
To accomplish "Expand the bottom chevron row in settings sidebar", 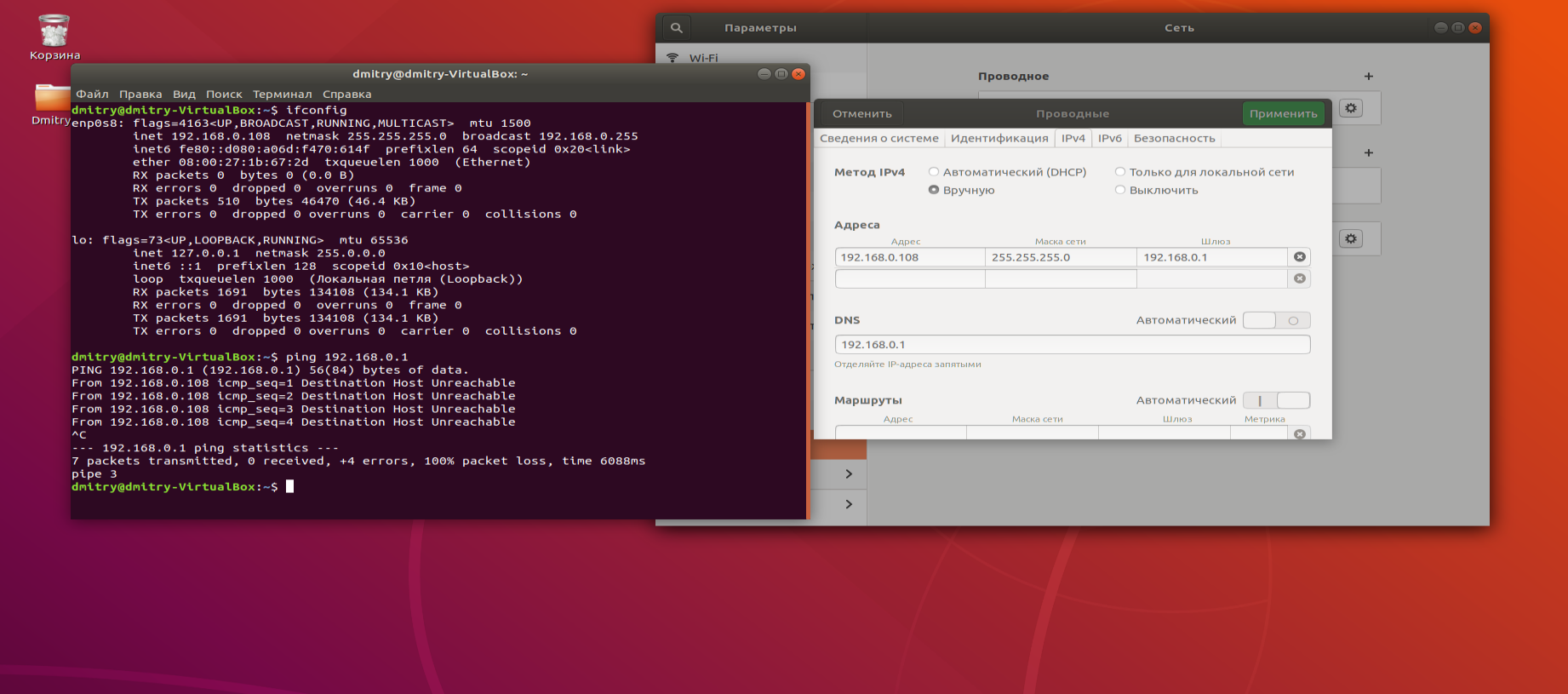I will coord(849,504).
